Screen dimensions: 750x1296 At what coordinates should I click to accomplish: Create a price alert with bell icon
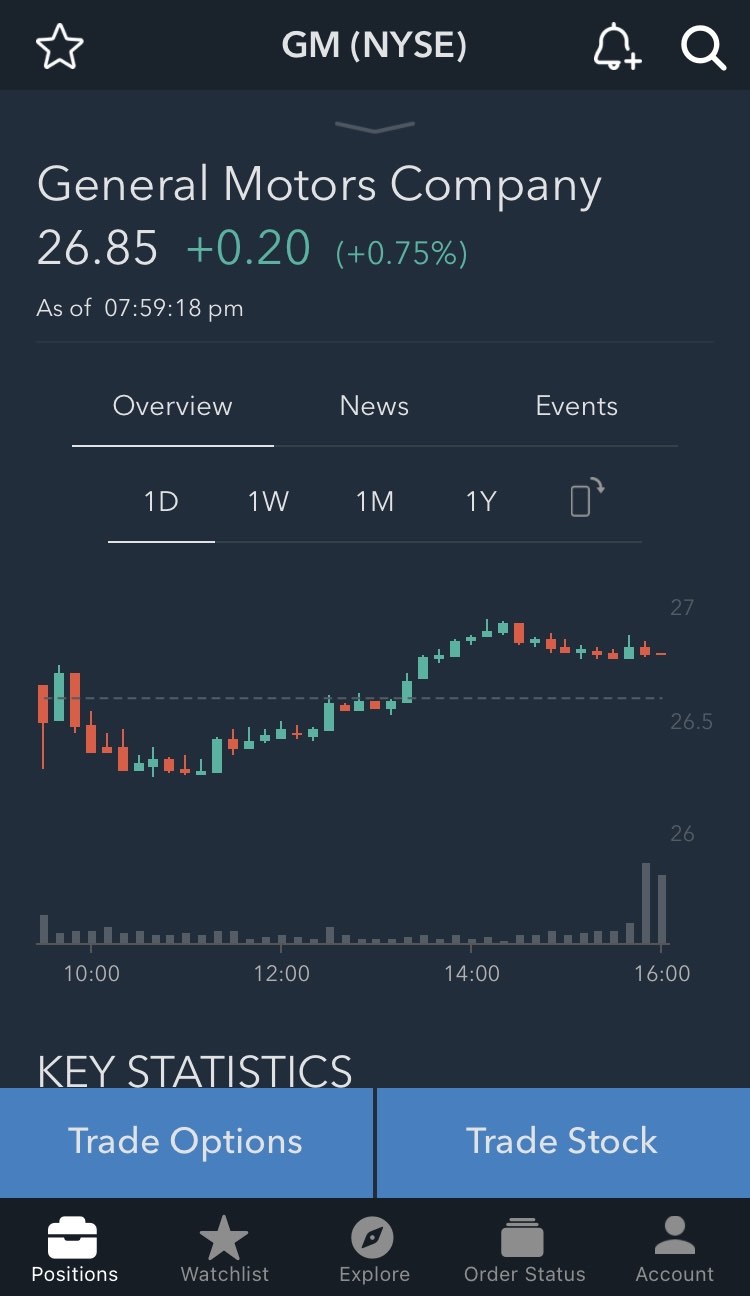click(x=616, y=47)
